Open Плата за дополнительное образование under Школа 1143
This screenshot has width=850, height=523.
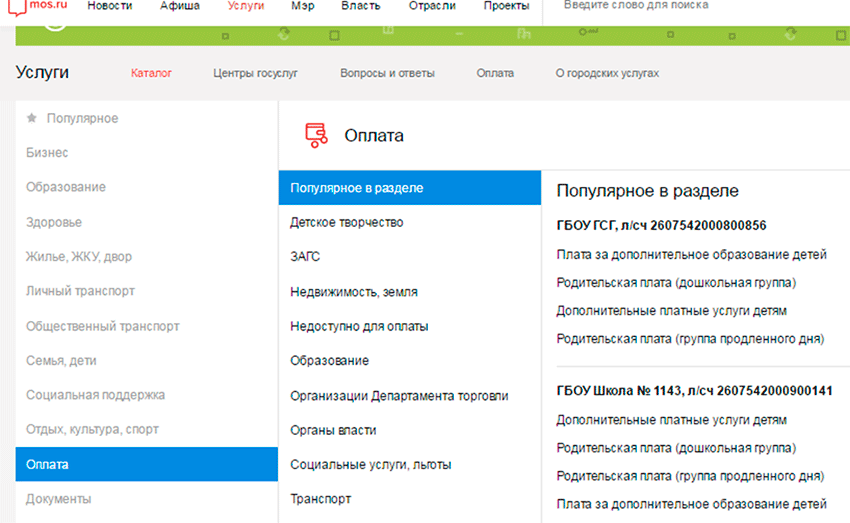[x=691, y=504]
